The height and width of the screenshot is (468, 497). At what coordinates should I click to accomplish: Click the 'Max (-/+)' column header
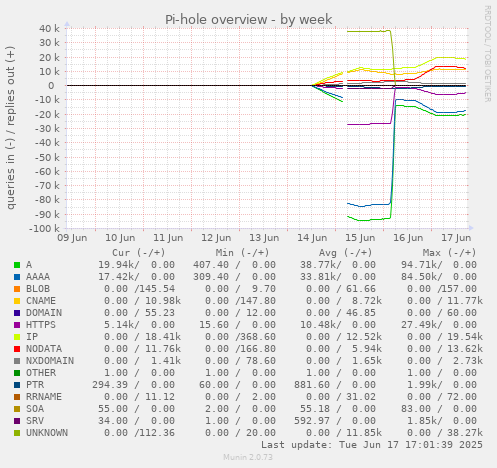(450, 253)
